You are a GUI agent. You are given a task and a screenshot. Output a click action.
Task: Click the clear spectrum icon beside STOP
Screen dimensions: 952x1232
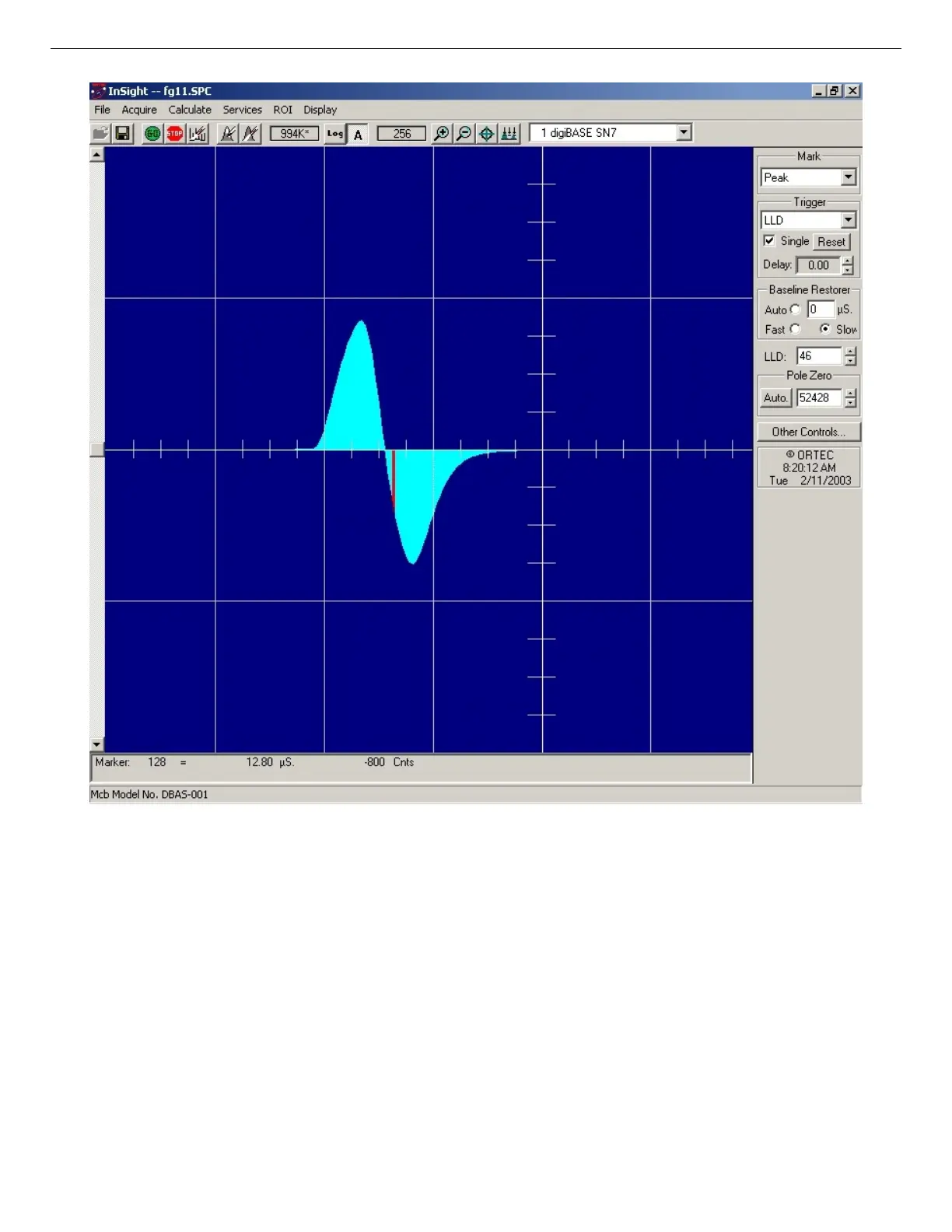(x=198, y=134)
